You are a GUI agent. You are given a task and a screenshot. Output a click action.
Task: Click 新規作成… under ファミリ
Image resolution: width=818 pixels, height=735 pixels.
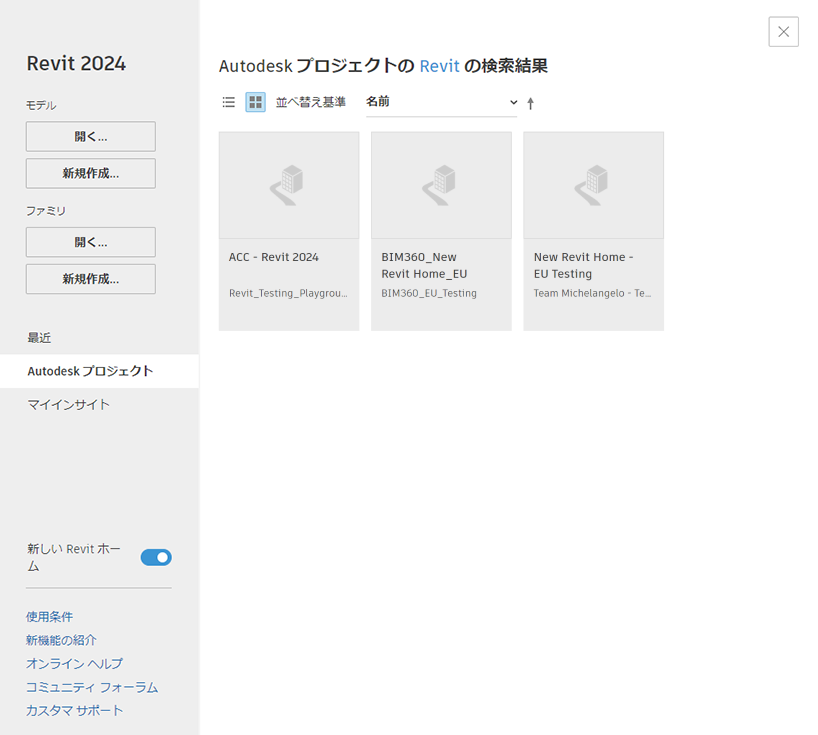coord(91,279)
